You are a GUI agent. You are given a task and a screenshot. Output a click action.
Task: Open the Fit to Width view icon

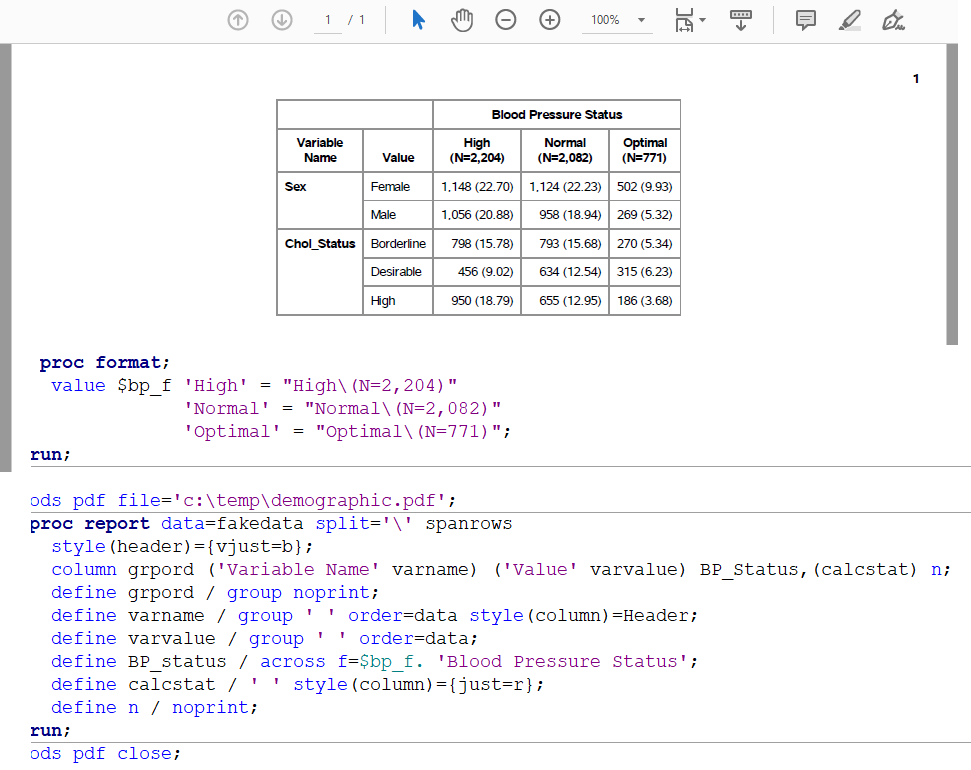tap(683, 19)
